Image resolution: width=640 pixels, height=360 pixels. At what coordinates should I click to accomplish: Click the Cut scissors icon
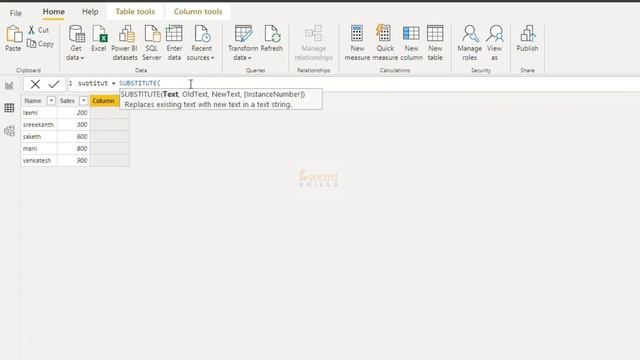pyautogui.click(x=31, y=30)
